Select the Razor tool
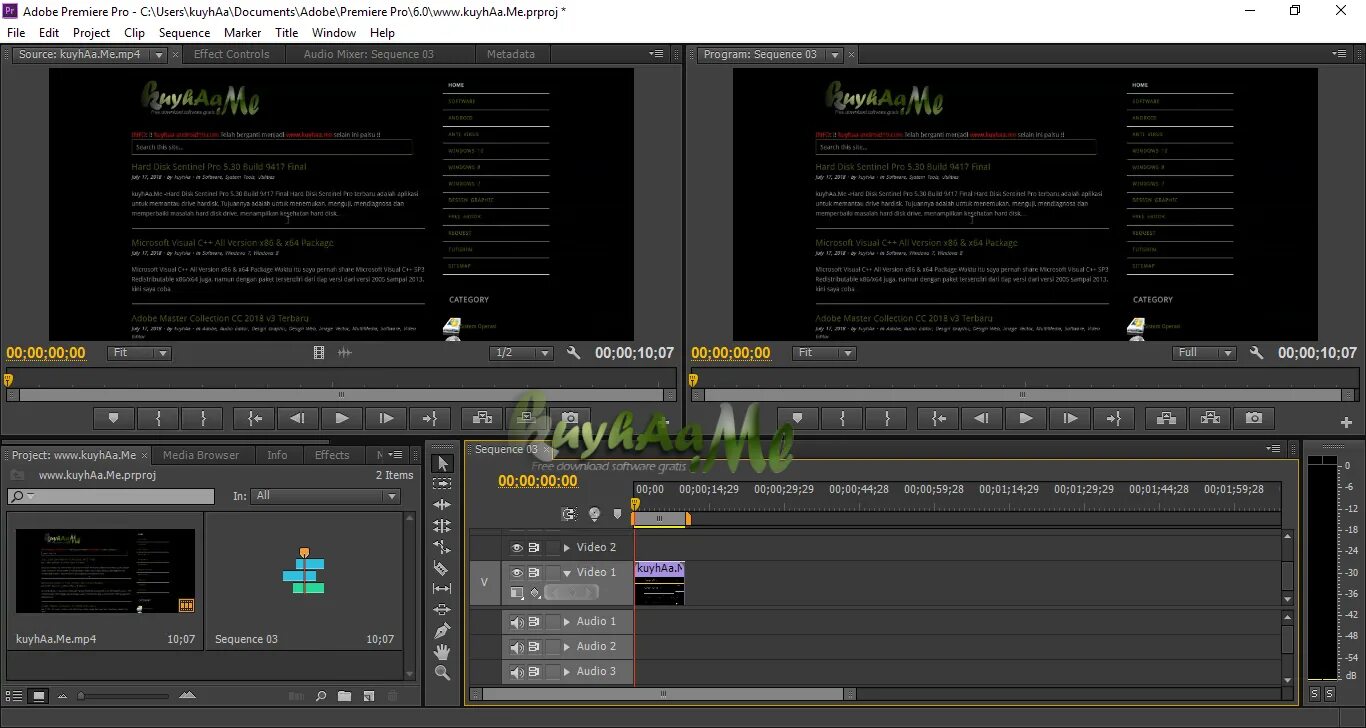 click(x=442, y=568)
